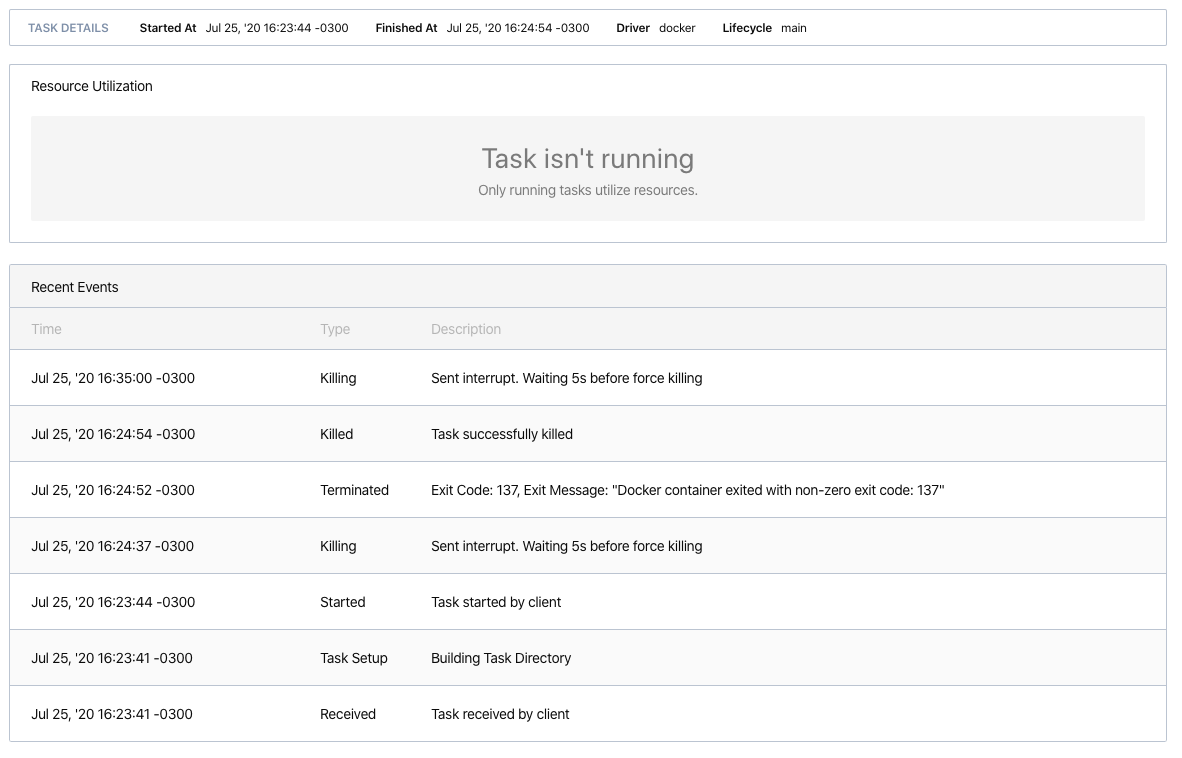
Task: Click "Task received by client" description
Action: 500,714
